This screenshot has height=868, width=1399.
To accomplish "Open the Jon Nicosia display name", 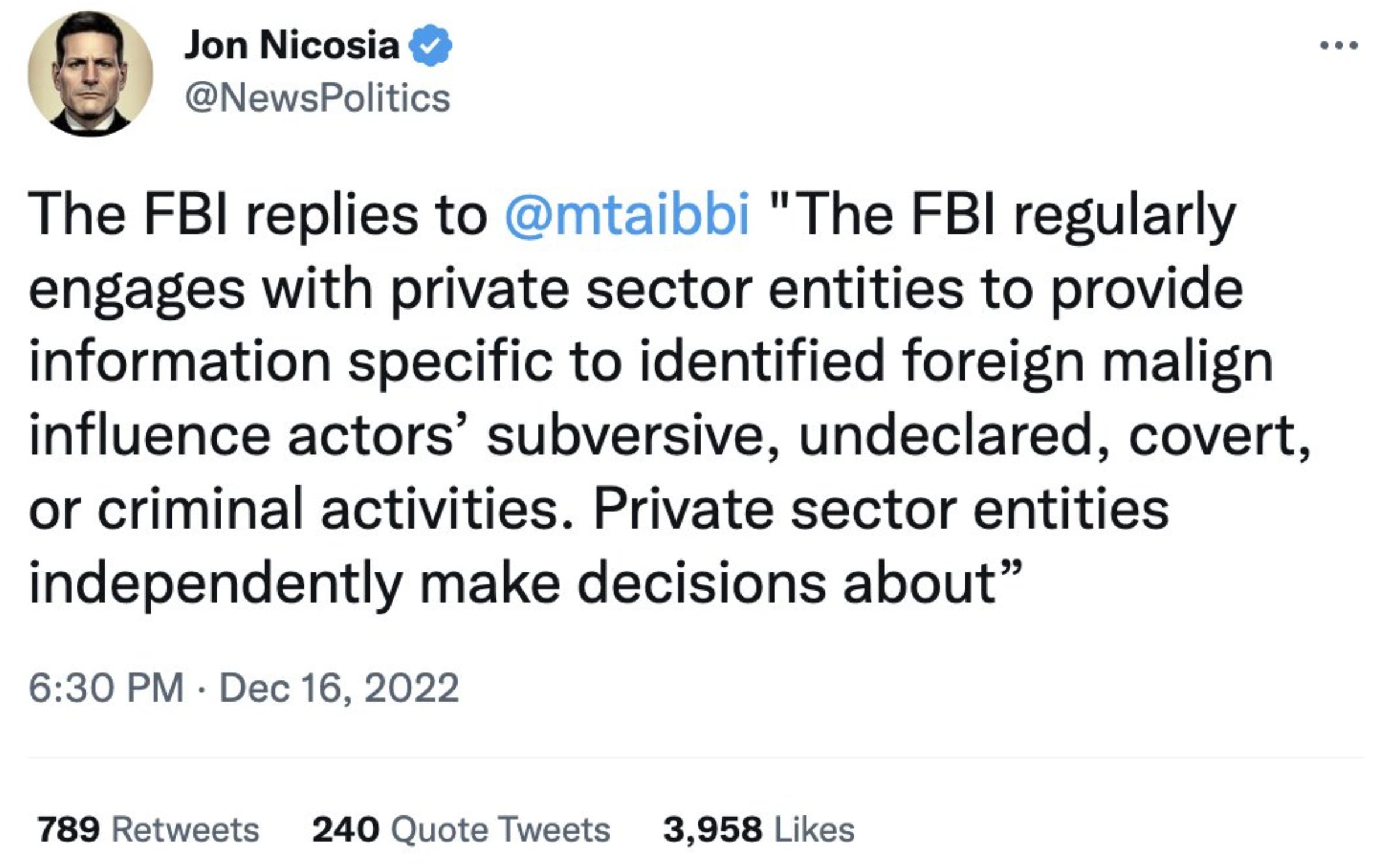I will (x=291, y=46).
